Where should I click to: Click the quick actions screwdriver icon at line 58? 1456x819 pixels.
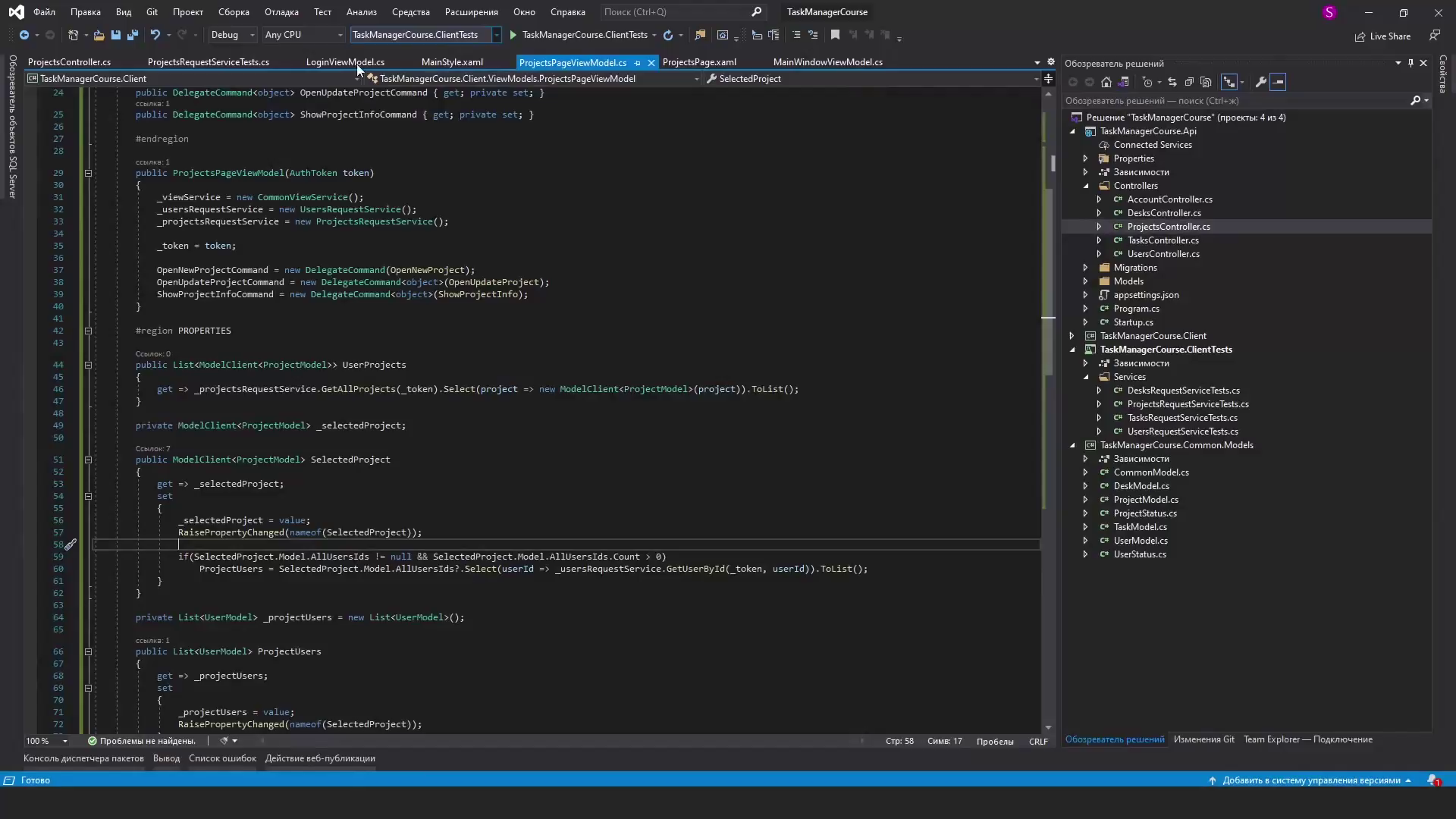pyautogui.click(x=70, y=544)
